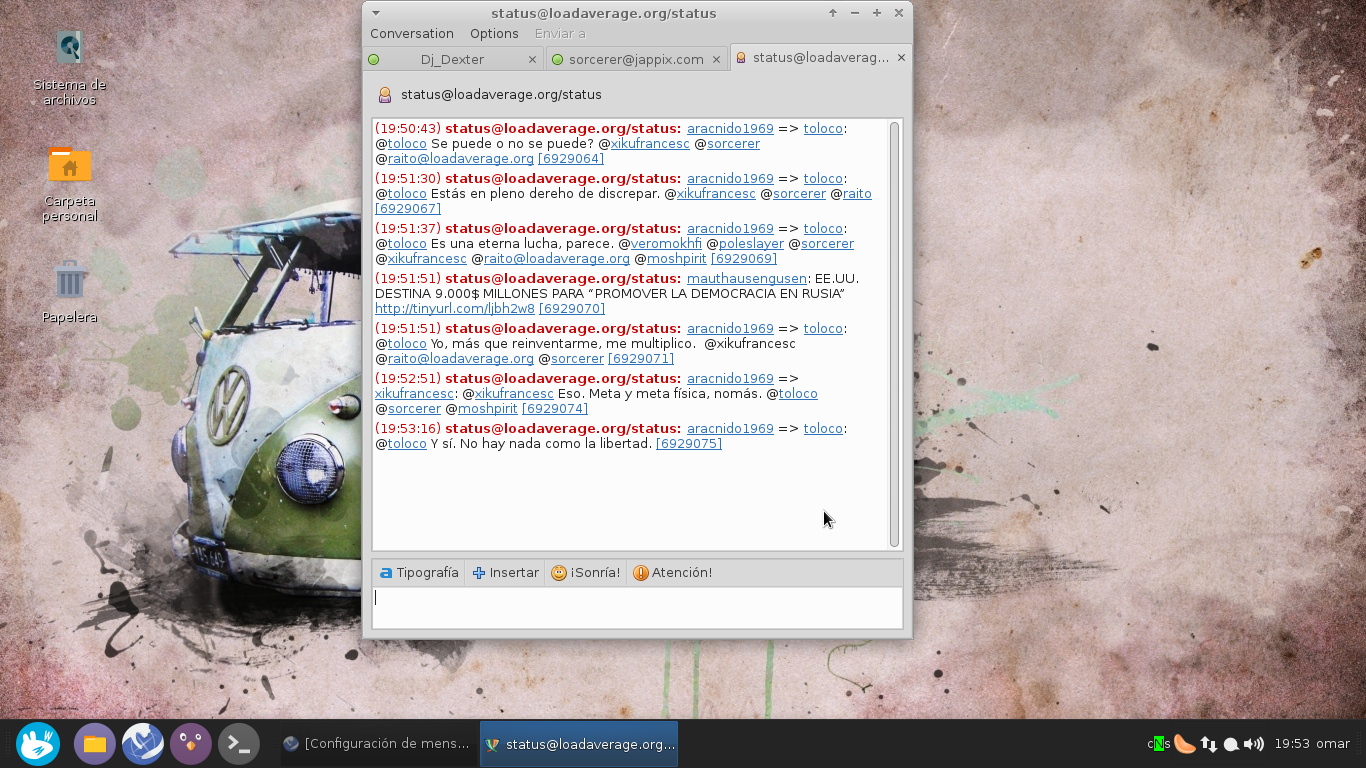Click the chat history vertical scrollbar
This screenshot has width=1366, height=768.
894,334
